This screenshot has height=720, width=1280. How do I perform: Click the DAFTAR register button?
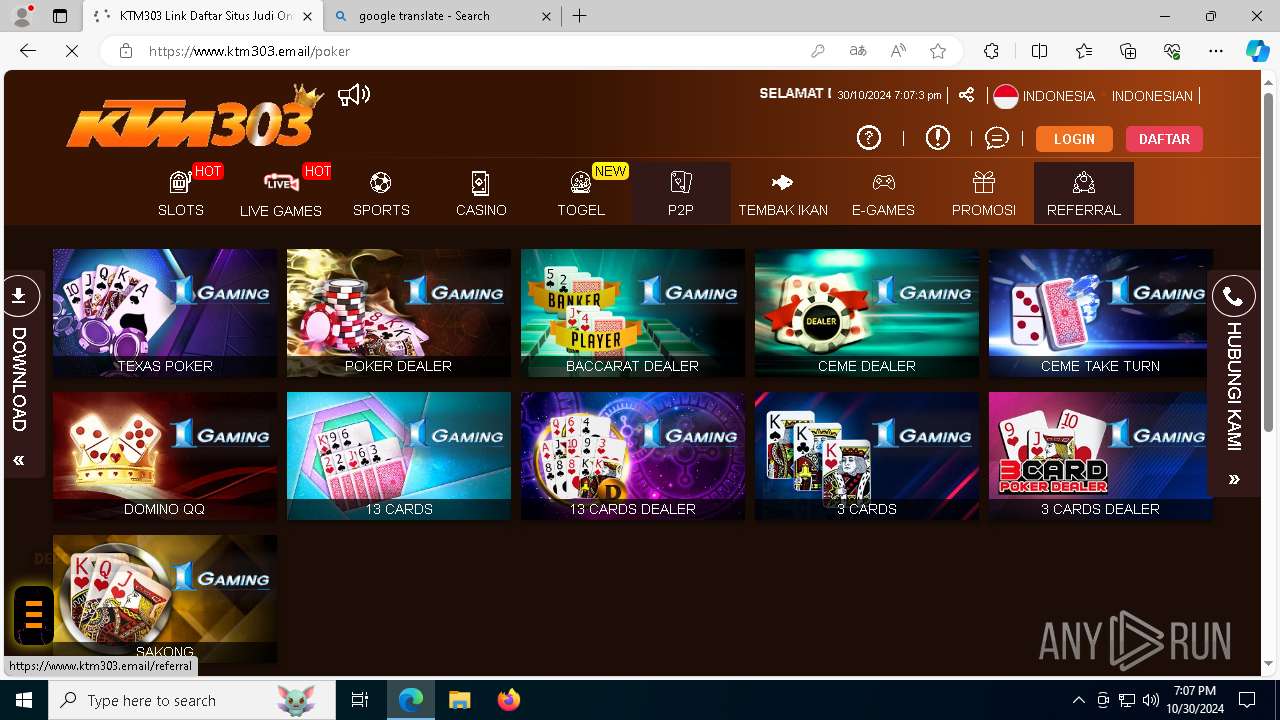[1164, 139]
